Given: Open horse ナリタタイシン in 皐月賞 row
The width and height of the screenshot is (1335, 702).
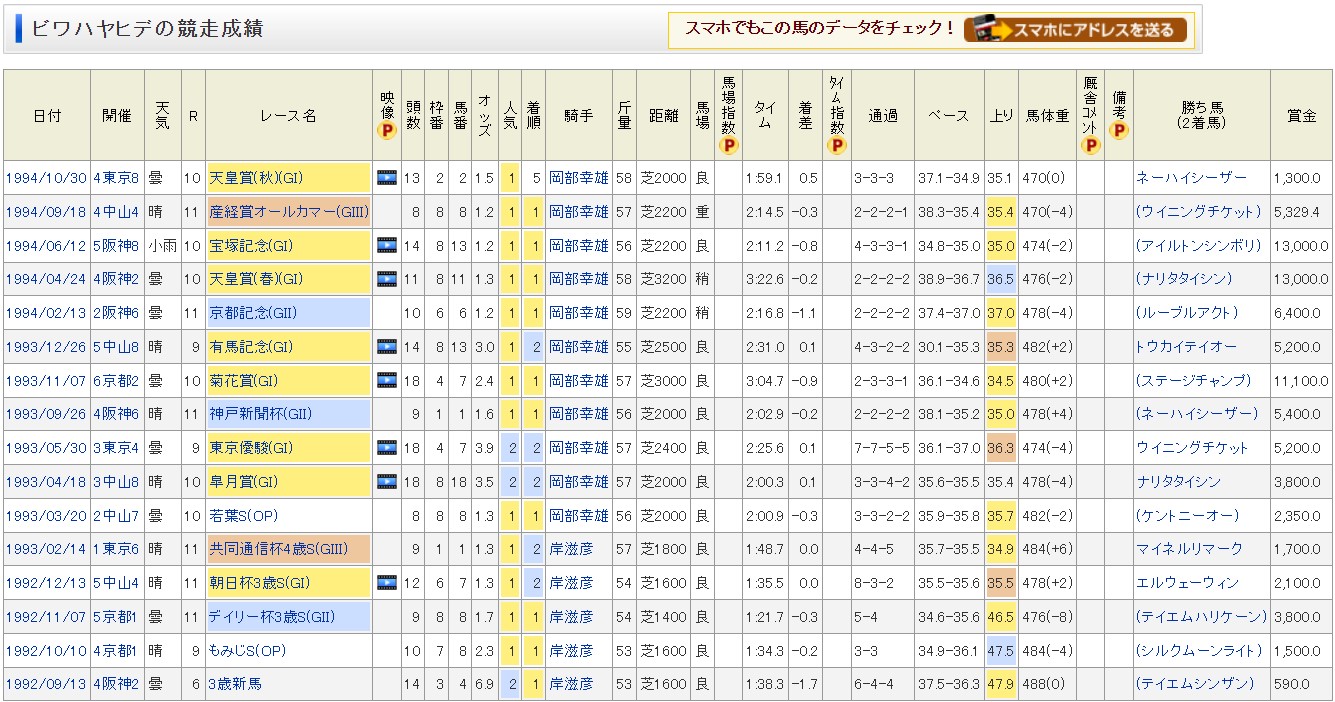Looking at the screenshot, I should (x=1178, y=482).
